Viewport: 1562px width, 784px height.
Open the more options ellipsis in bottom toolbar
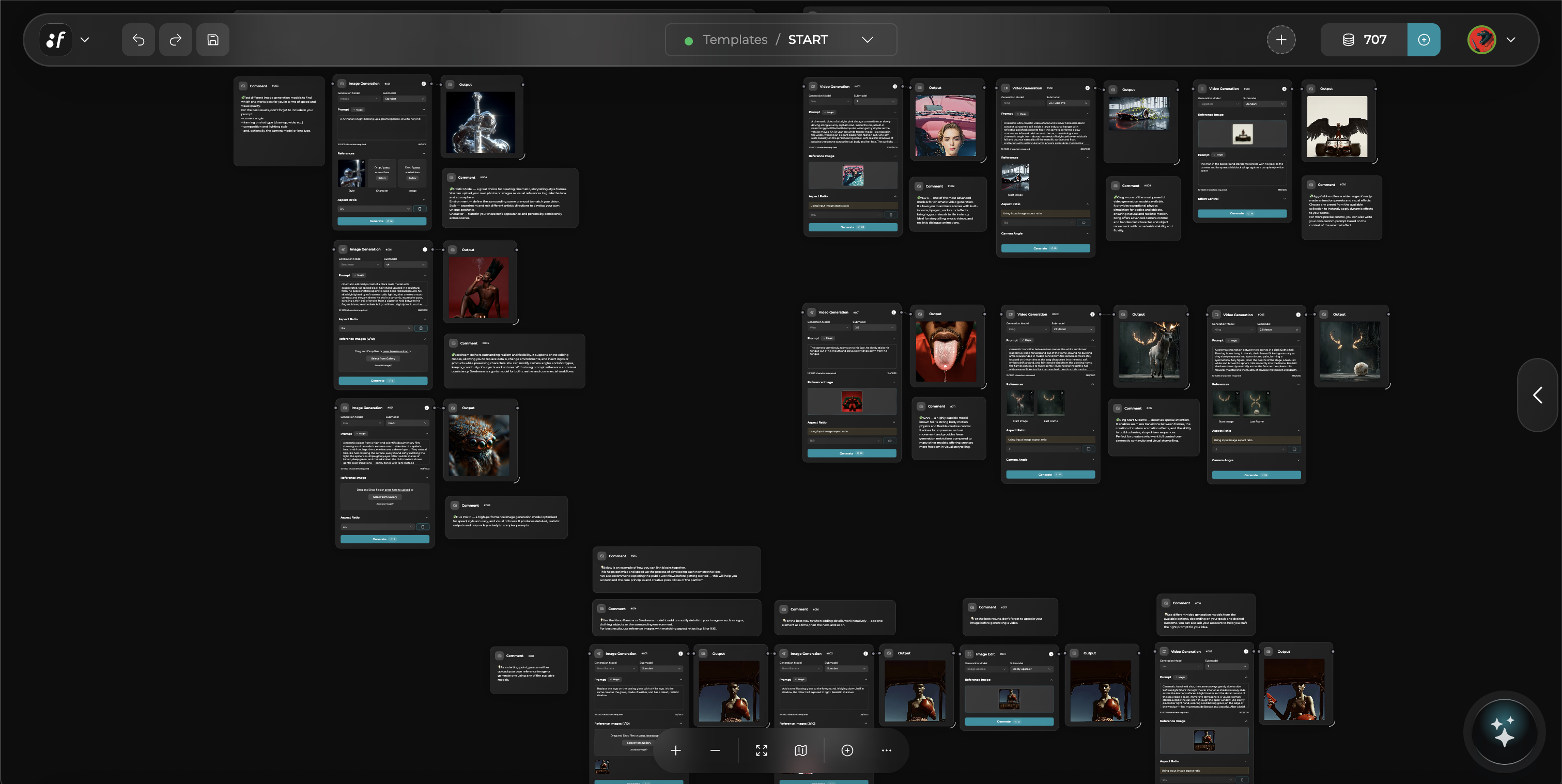pyautogui.click(x=887, y=750)
